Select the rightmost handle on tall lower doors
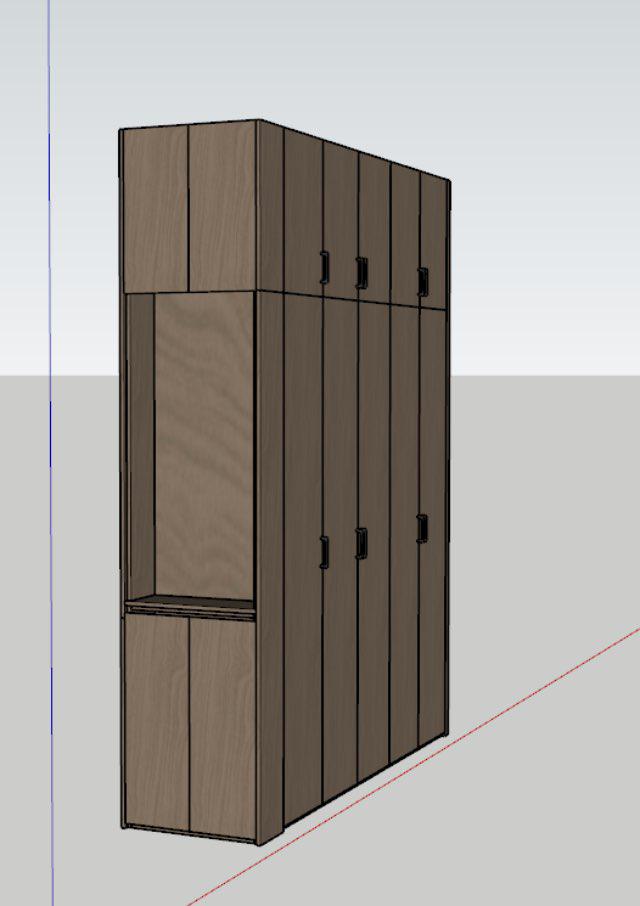The image size is (640, 906). coord(422,528)
